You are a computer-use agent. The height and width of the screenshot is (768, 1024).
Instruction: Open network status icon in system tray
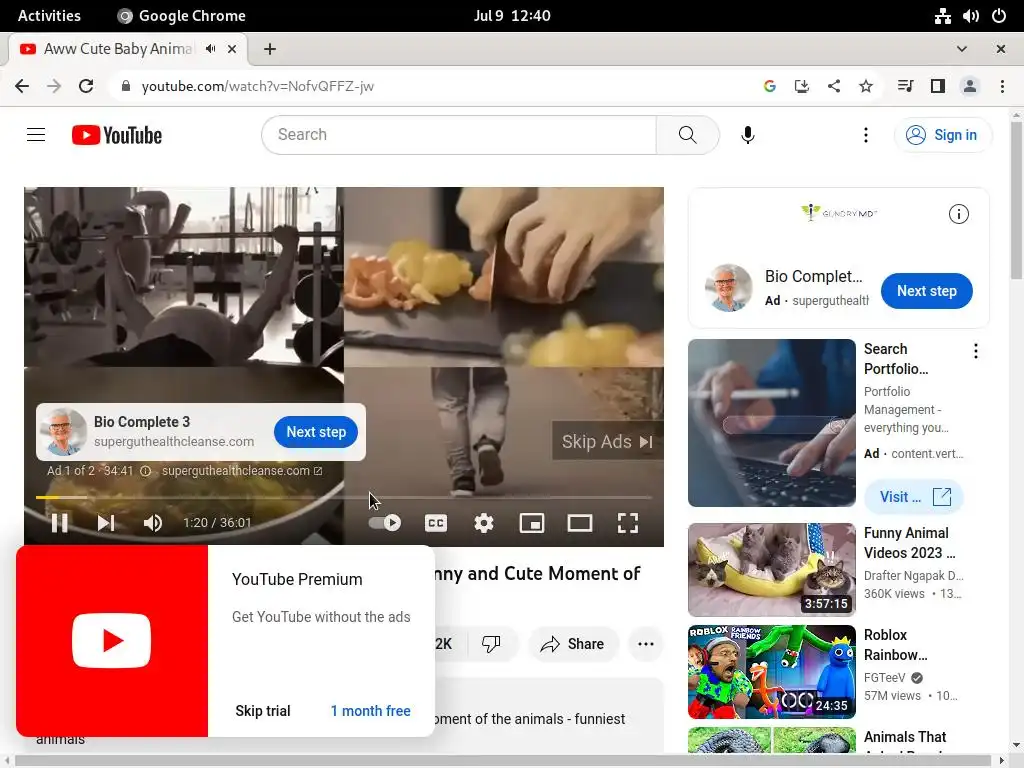coord(942,16)
